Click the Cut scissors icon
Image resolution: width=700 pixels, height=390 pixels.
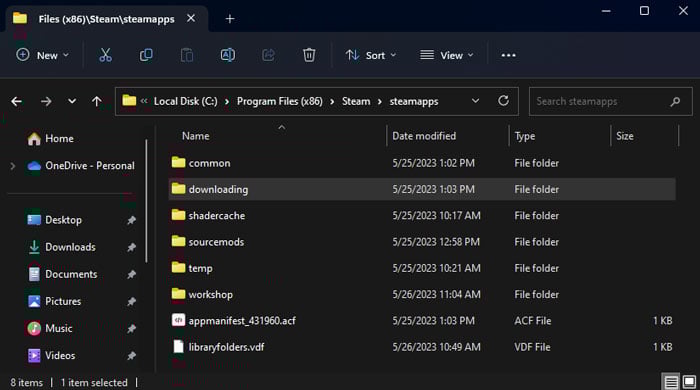(105, 55)
